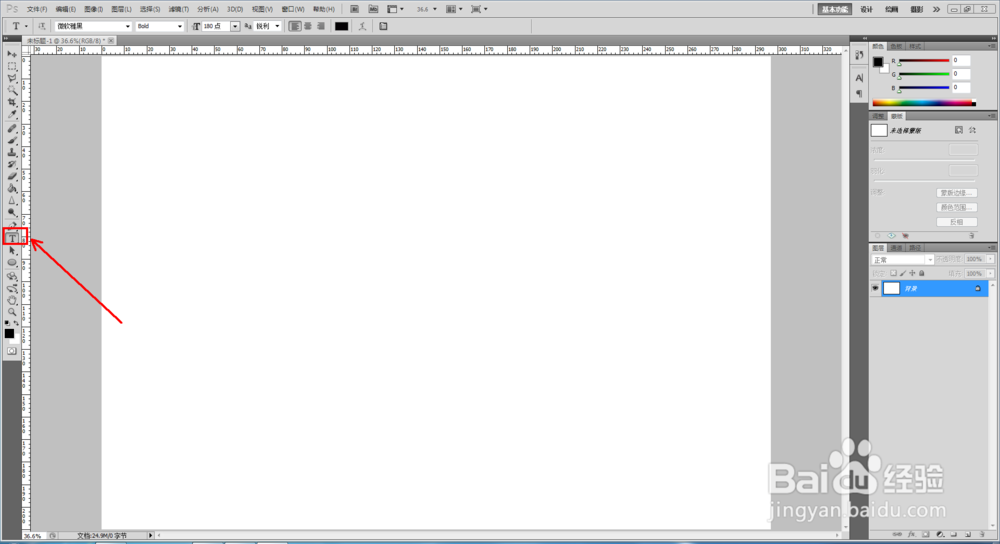Open the Create Warped Text button
The image size is (1000, 544).
coord(362,26)
